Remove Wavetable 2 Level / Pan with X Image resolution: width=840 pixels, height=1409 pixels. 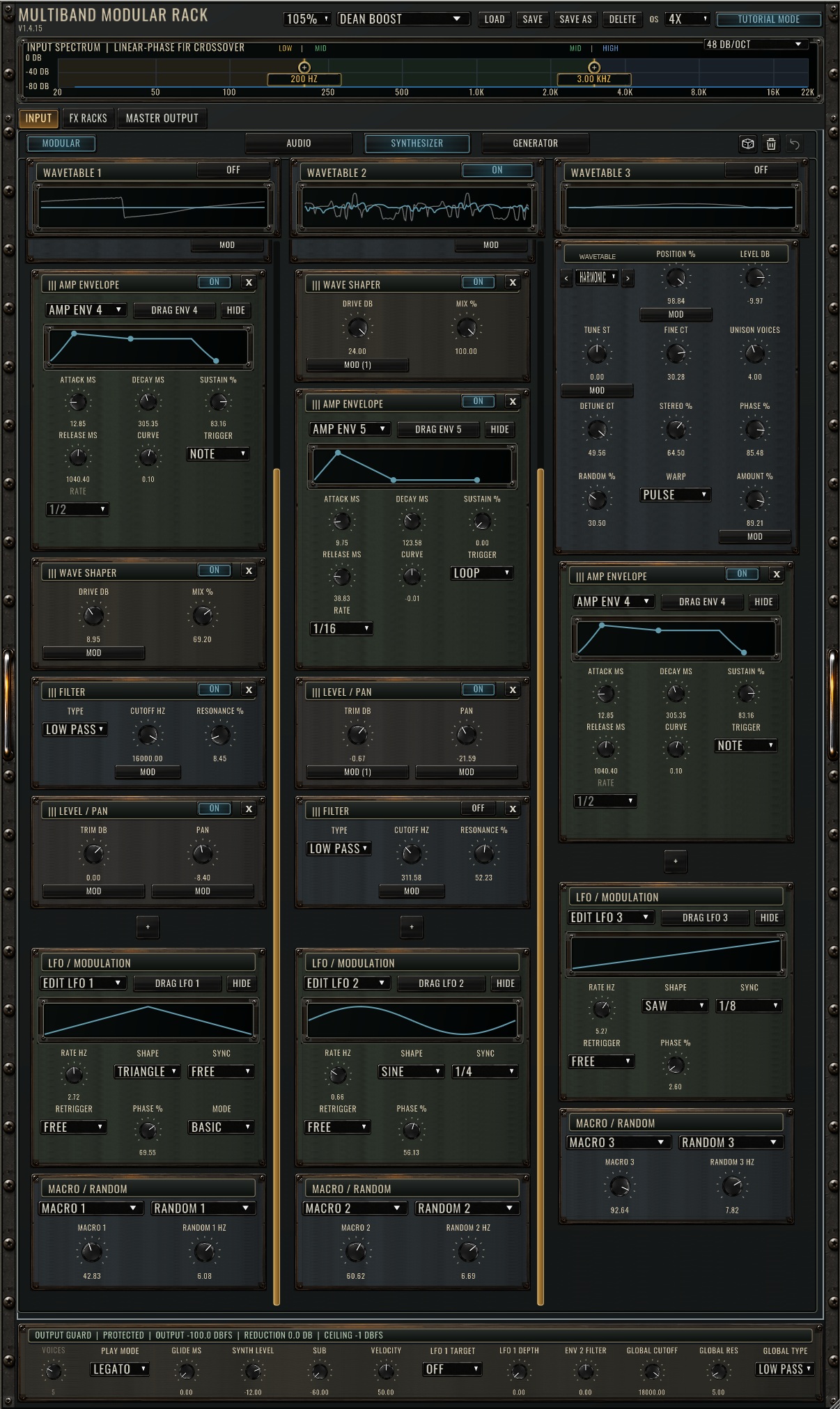tap(513, 690)
